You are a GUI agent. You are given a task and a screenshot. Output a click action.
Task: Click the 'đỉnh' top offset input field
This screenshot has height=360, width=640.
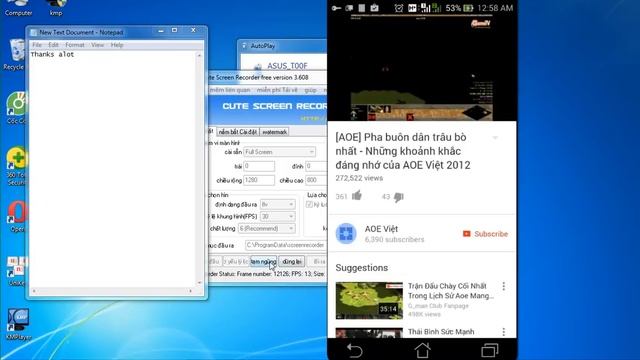tap(316, 166)
